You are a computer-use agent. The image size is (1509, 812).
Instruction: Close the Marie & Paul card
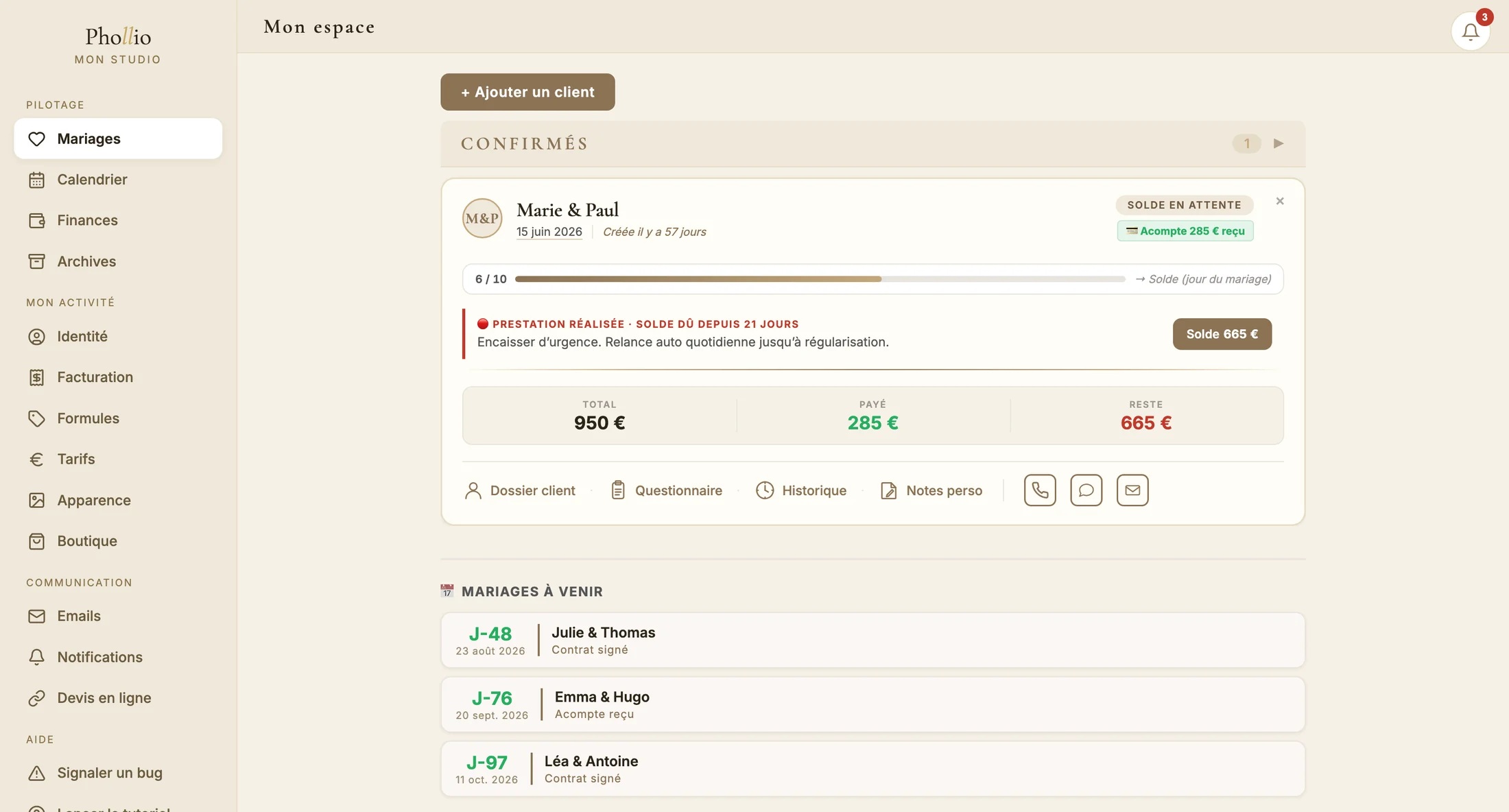pyautogui.click(x=1280, y=201)
